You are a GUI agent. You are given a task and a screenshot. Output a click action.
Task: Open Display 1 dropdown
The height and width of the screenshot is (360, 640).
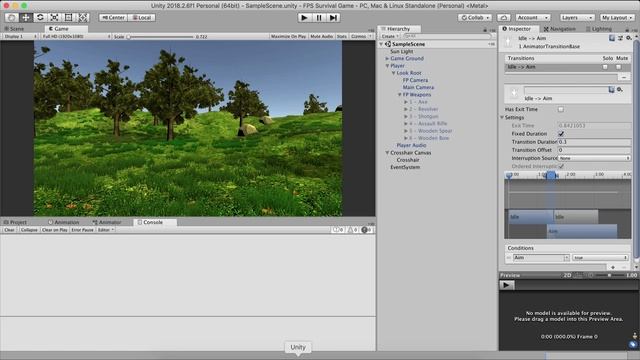20,36
